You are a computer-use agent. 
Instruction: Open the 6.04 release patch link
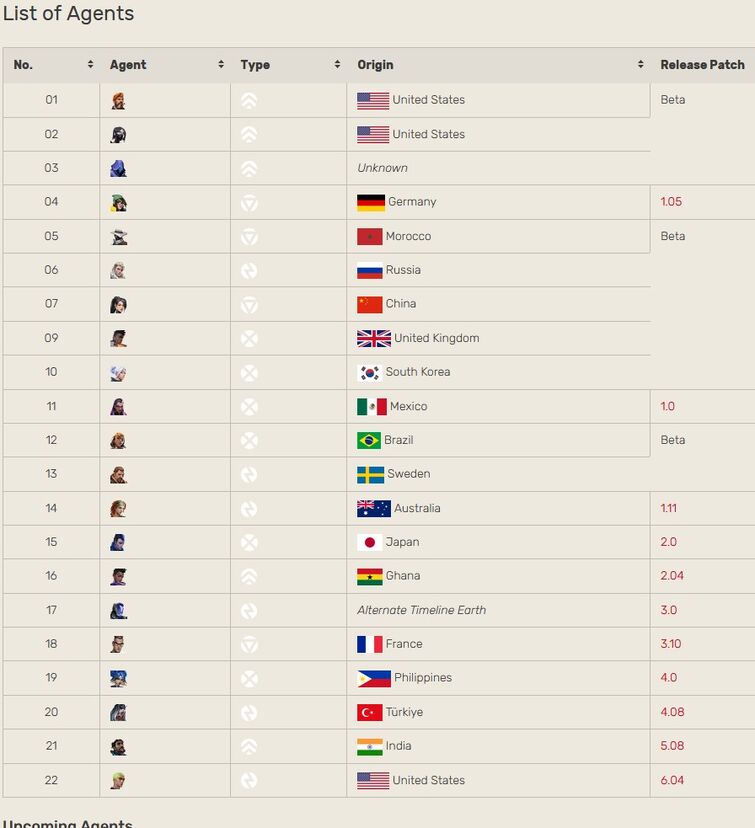coord(672,780)
